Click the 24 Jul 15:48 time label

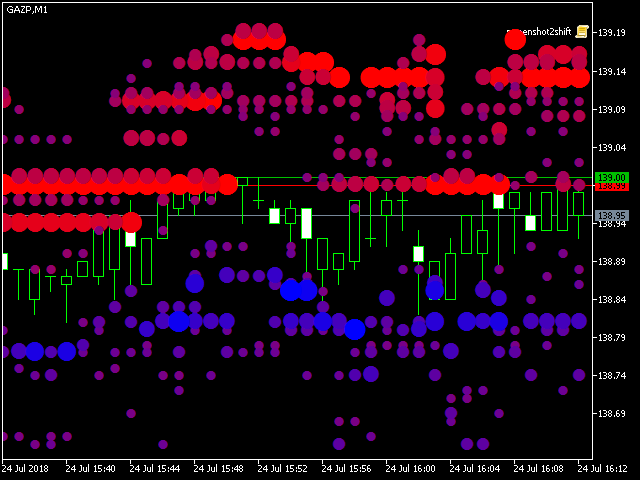(219, 468)
